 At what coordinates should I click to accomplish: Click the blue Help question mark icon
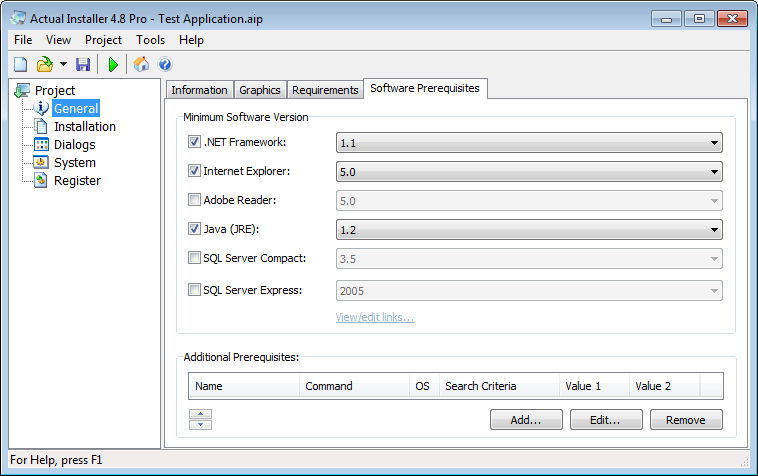point(165,65)
